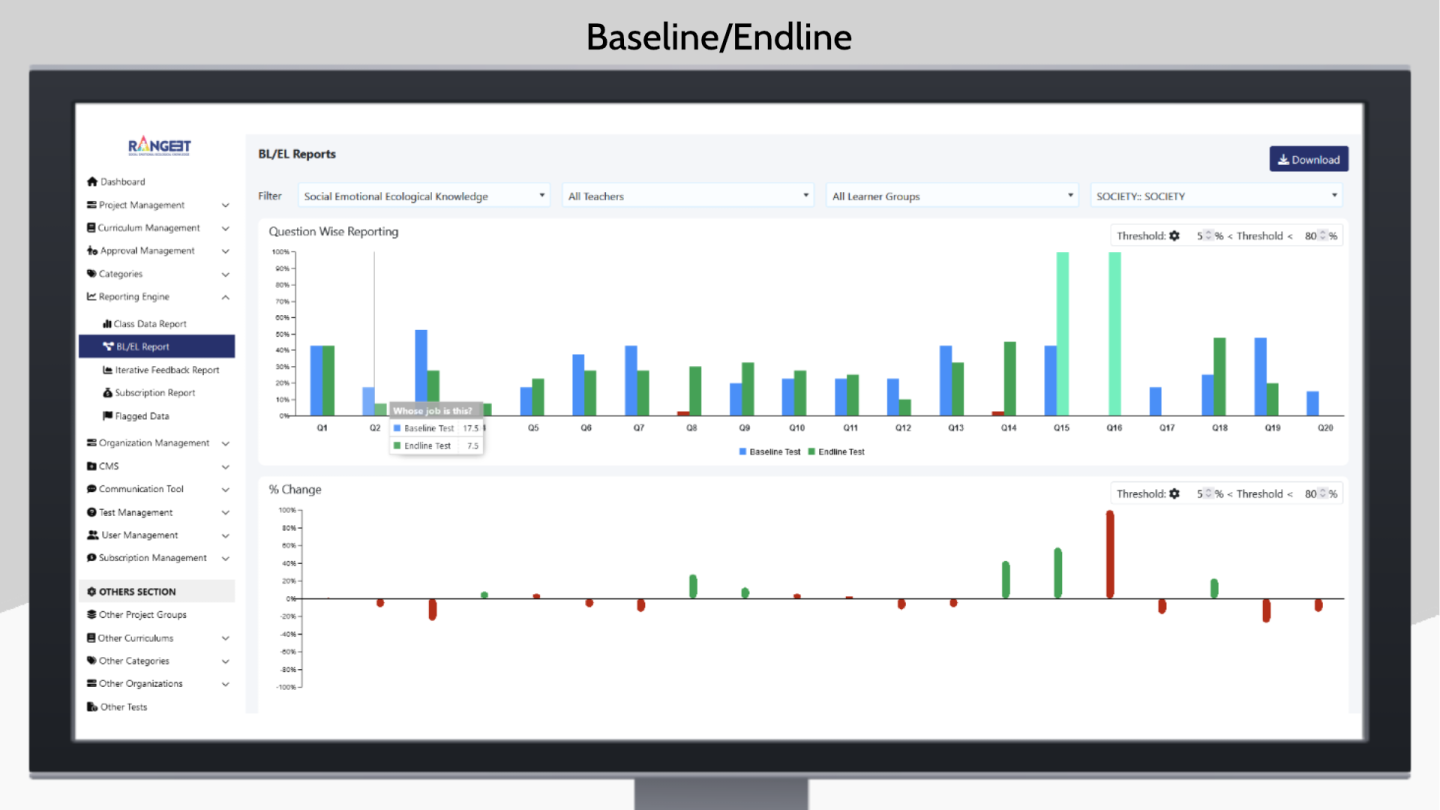1440x810 pixels.
Task: Click the Download button
Action: click(x=1309, y=159)
